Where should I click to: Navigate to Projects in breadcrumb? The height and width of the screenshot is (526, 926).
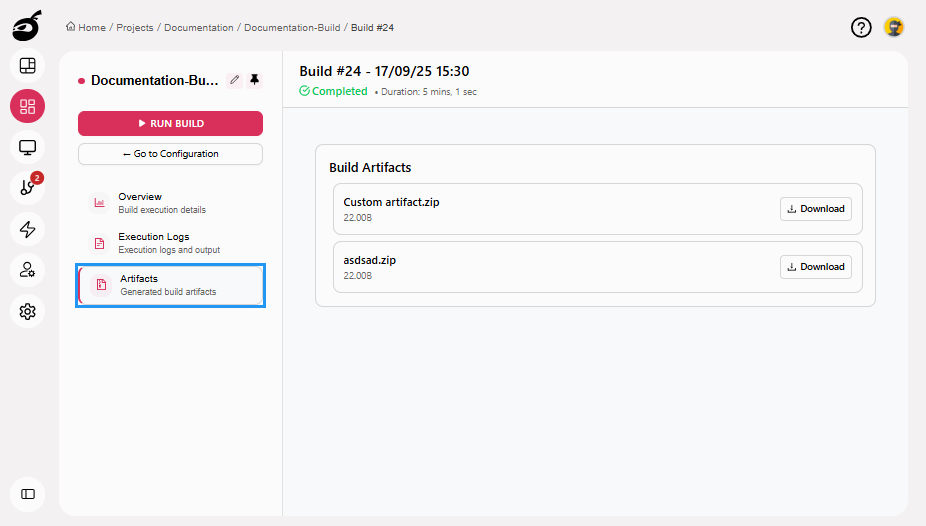click(x=135, y=28)
